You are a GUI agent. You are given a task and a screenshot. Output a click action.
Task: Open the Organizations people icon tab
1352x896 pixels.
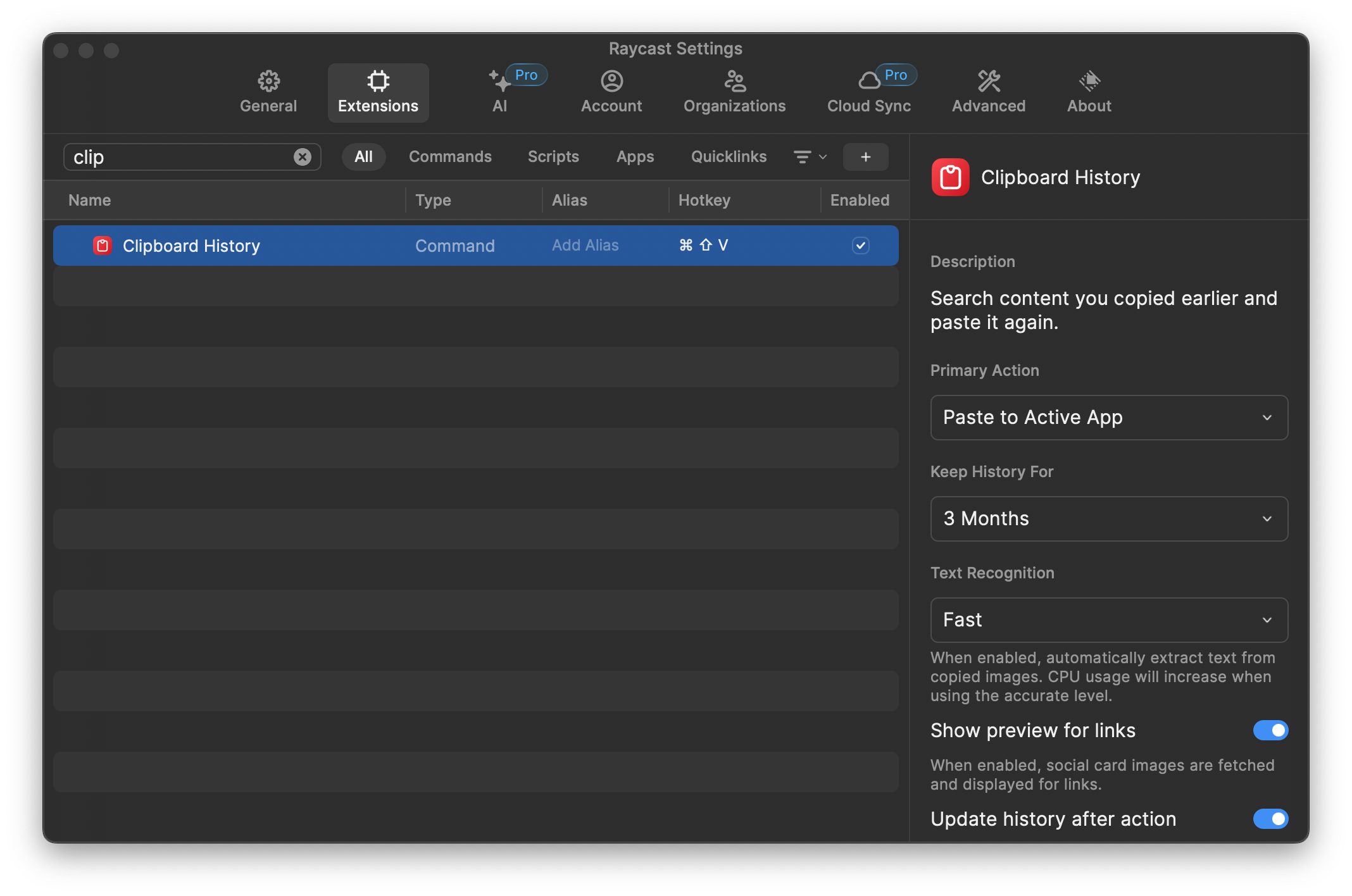coord(734,92)
